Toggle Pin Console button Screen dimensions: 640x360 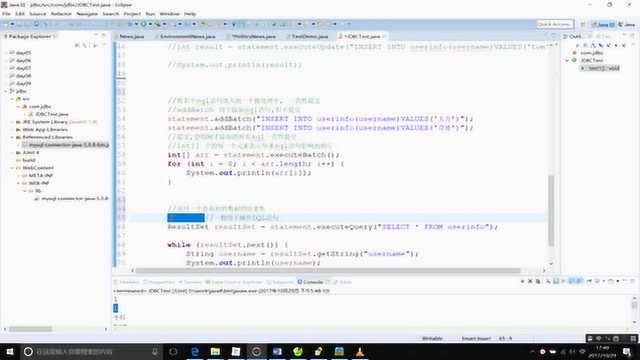point(589,281)
